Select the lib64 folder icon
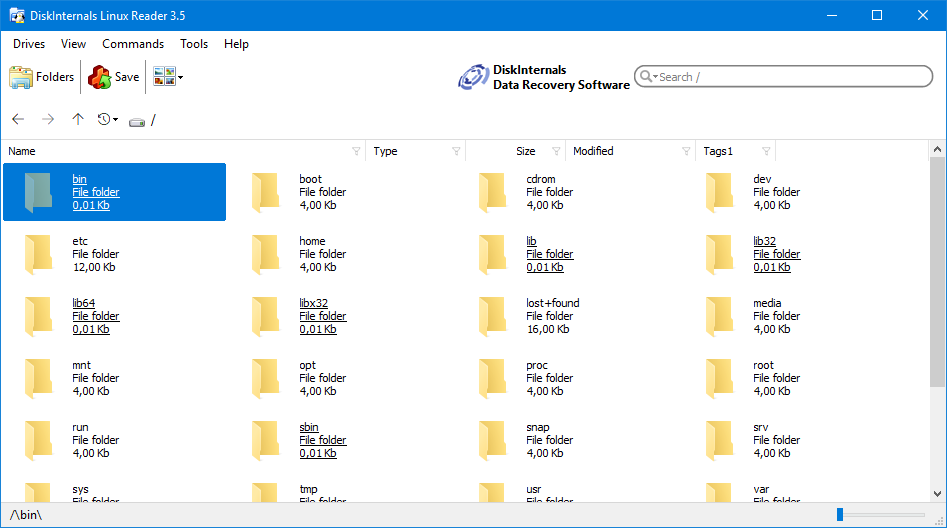Image resolution: width=947 pixels, height=528 pixels. pos(38,317)
